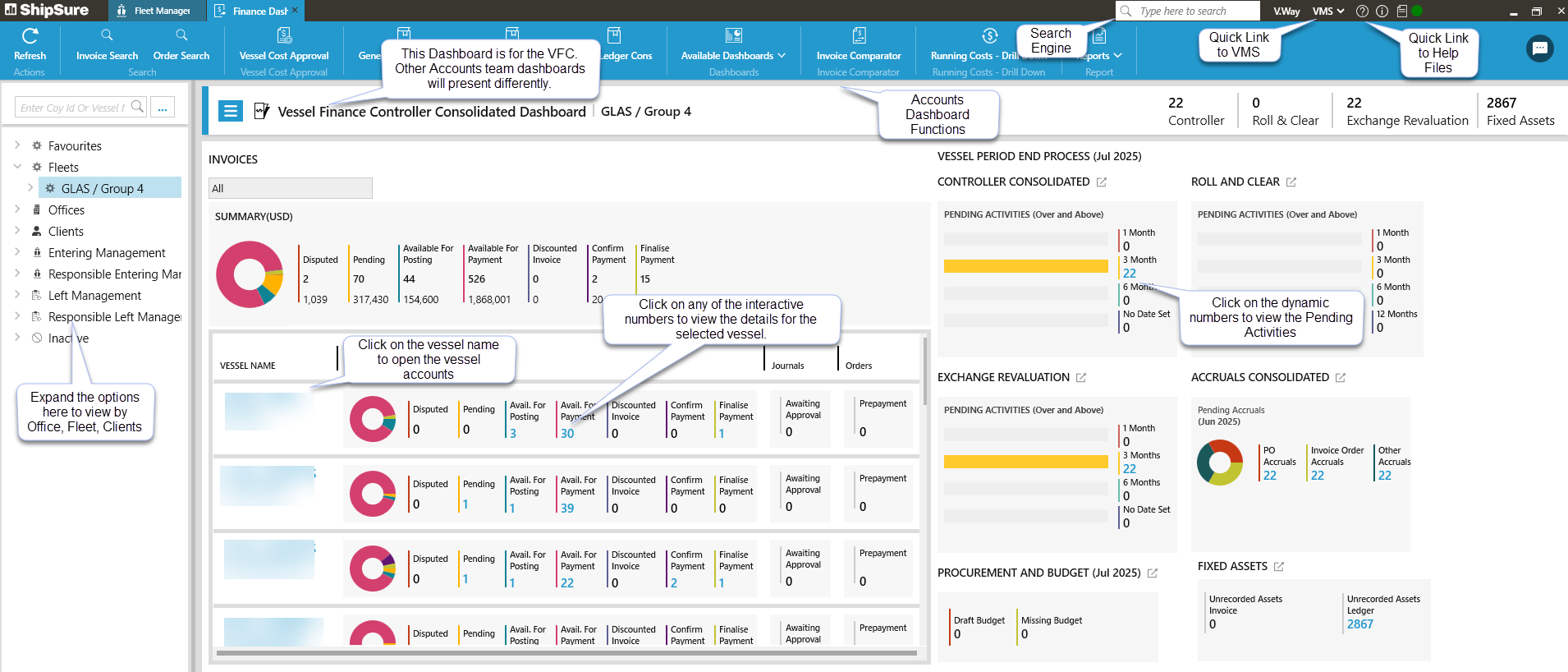Open the chat bubble icon

click(x=1539, y=48)
